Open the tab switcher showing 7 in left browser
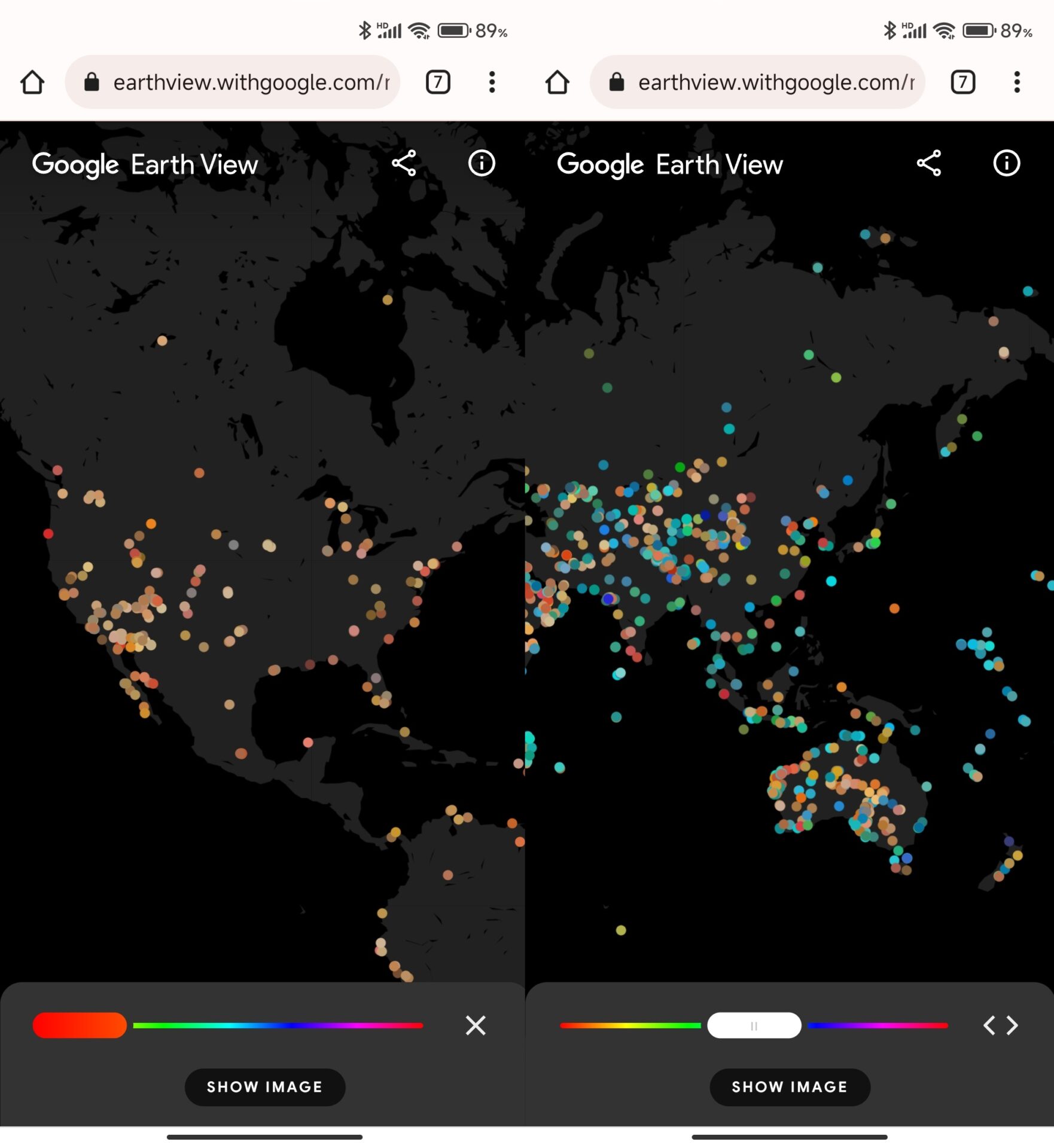 [x=438, y=82]
